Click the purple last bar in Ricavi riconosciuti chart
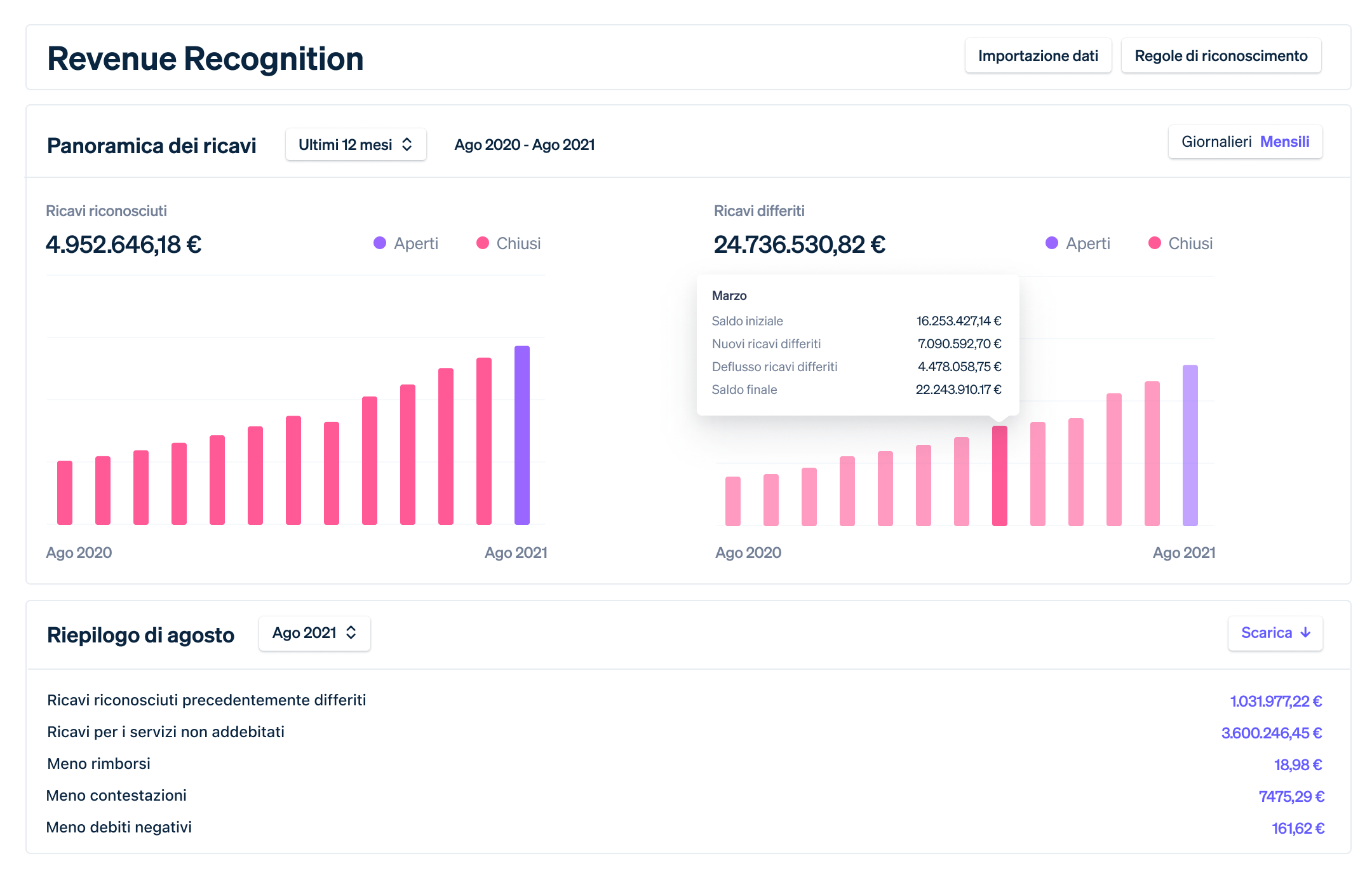Image resolution: width=1372 pixels, height=882 pixels. click(x=522, y=435)
